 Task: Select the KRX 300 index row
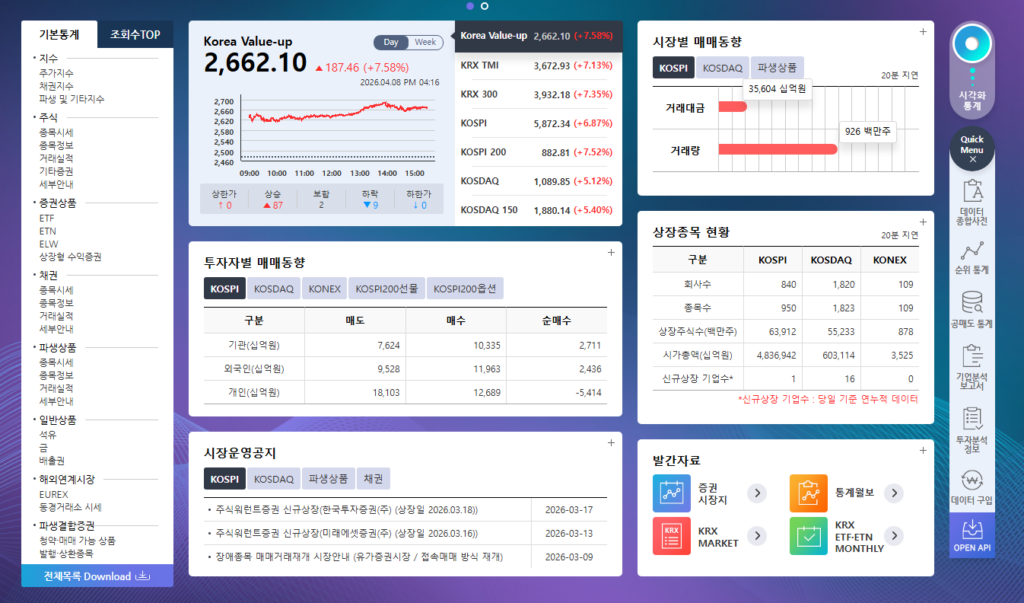(x=538, y=94)
